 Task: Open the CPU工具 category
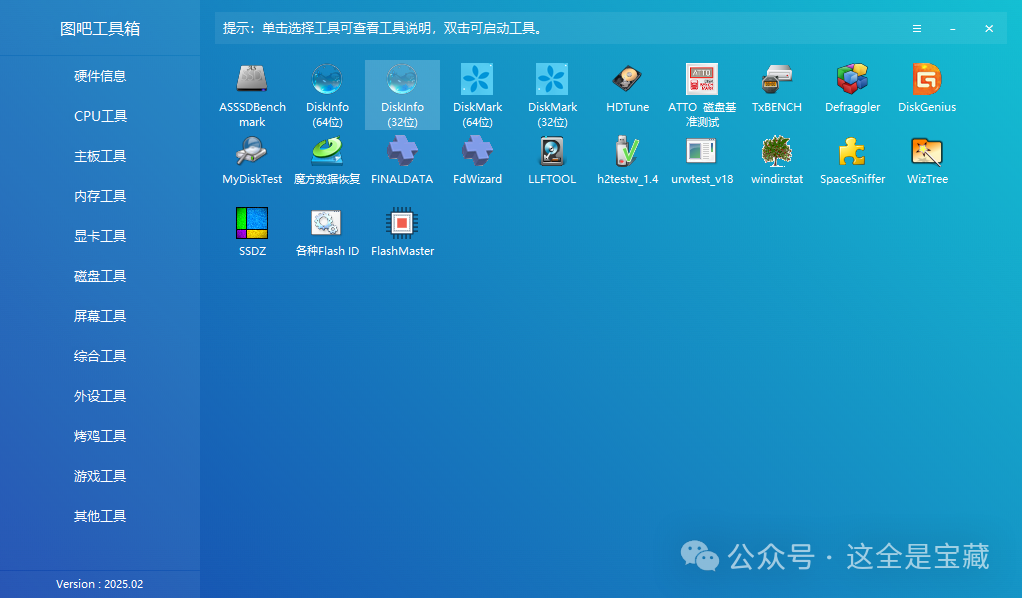pos(100,116)
